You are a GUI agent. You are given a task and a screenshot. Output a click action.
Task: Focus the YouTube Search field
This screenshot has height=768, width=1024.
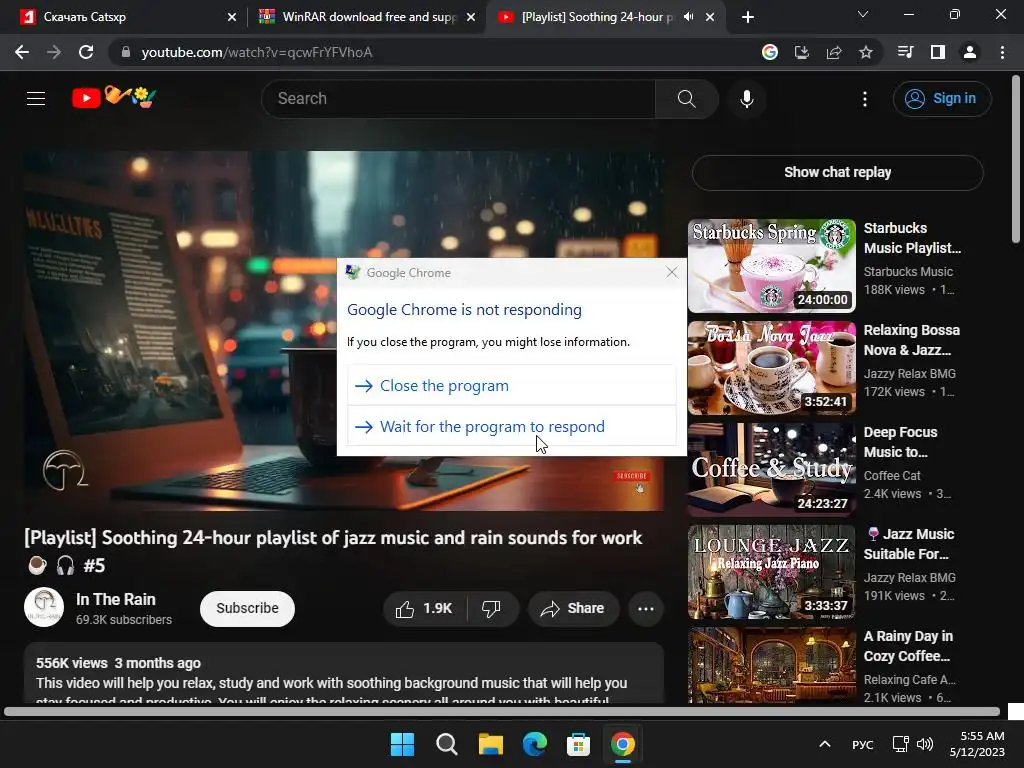click(x=458, y=99)
